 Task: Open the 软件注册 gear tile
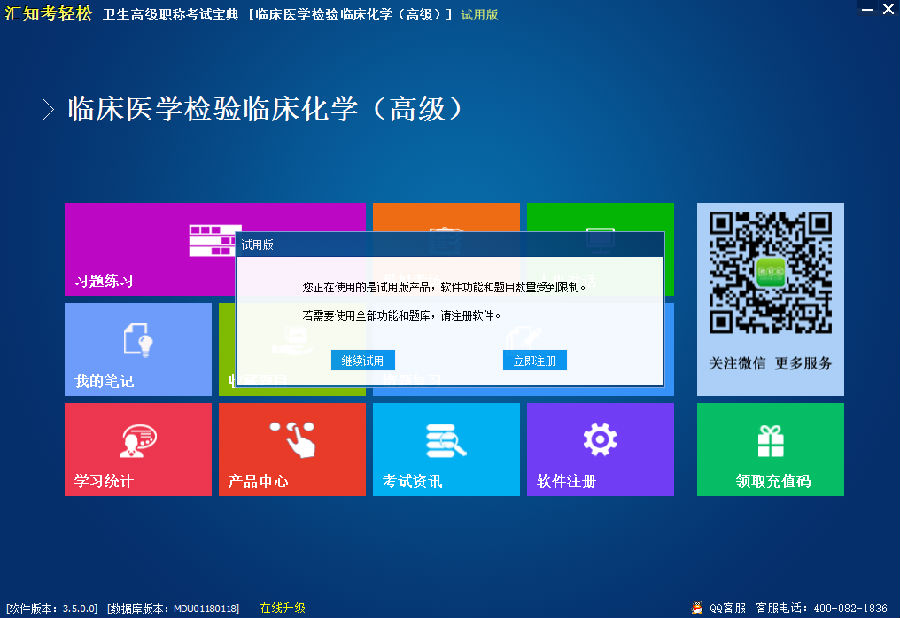600,449
